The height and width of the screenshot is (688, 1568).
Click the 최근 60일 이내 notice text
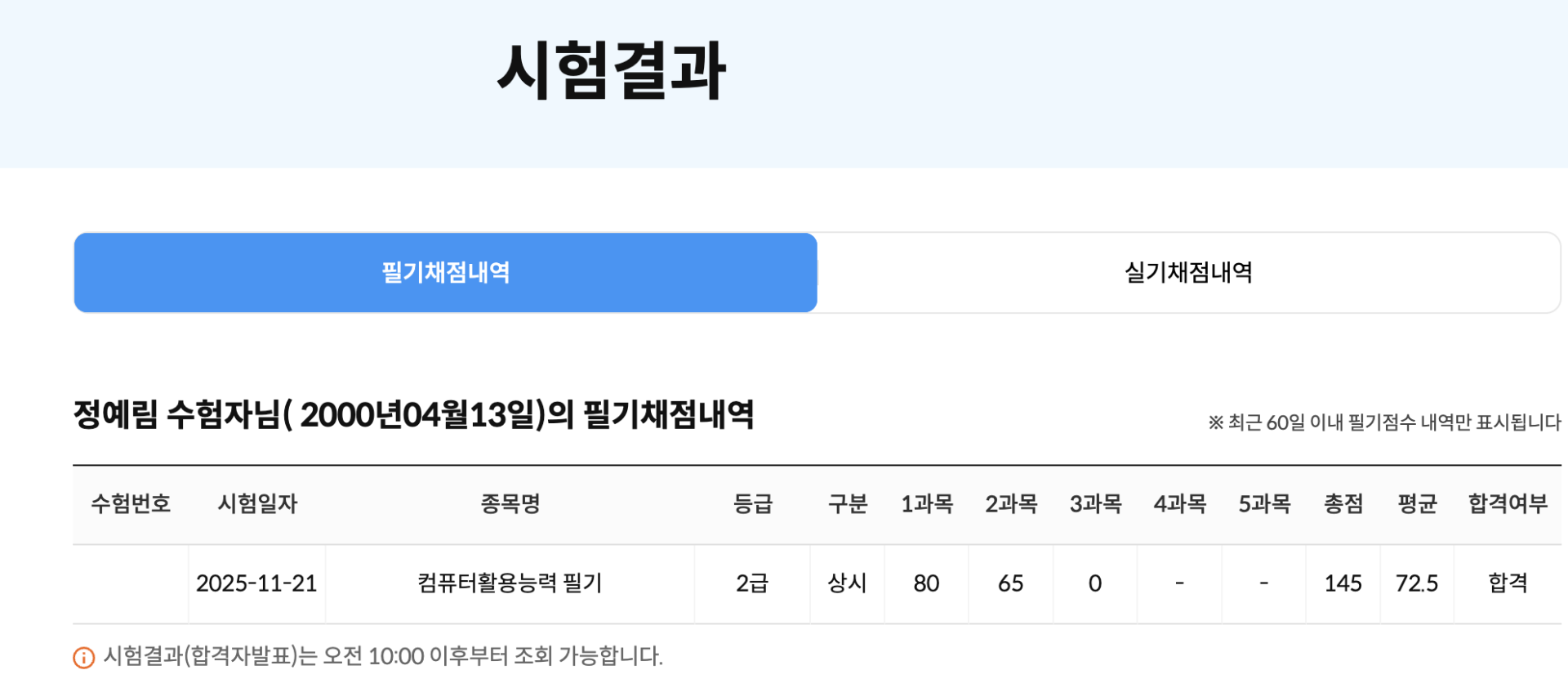[x=1384, y=422]
